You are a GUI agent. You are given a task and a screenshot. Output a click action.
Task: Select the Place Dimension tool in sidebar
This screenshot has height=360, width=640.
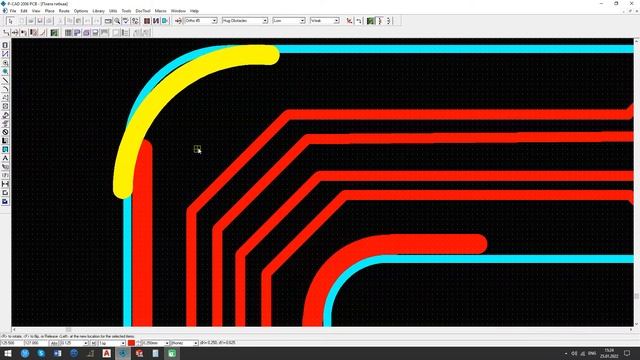[x=5, y=184]
